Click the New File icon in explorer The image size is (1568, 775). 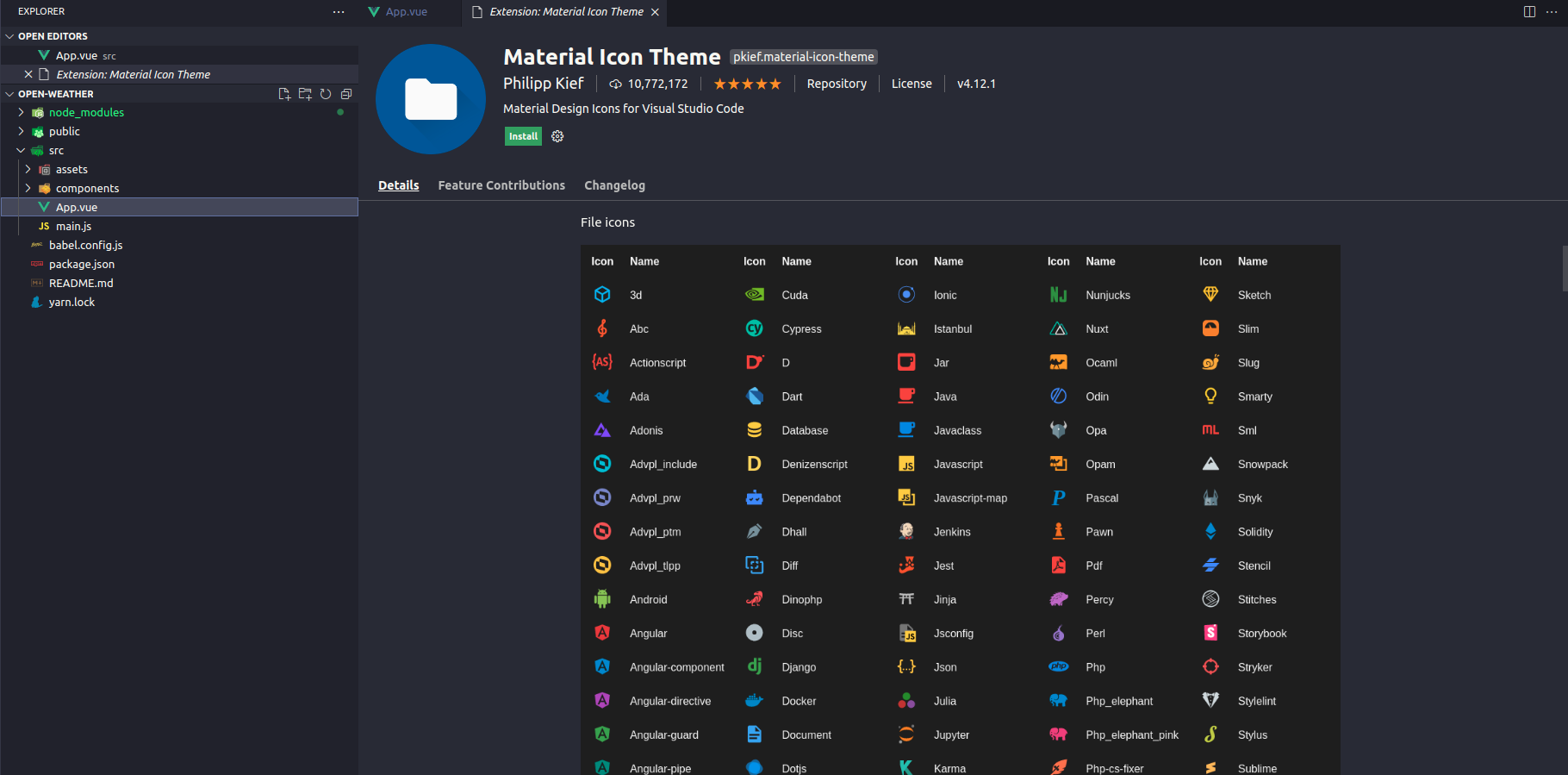[284, 94]
